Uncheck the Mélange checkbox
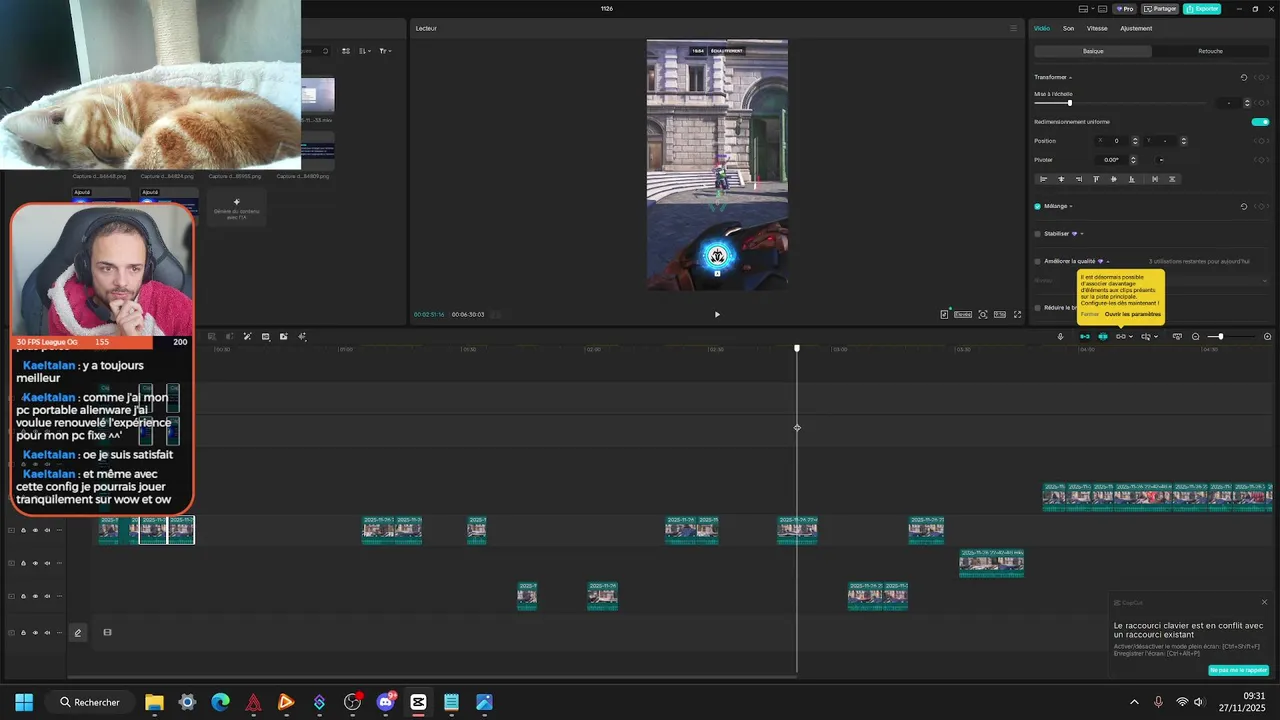1280x720 pixels. (x=1037, y=206)
